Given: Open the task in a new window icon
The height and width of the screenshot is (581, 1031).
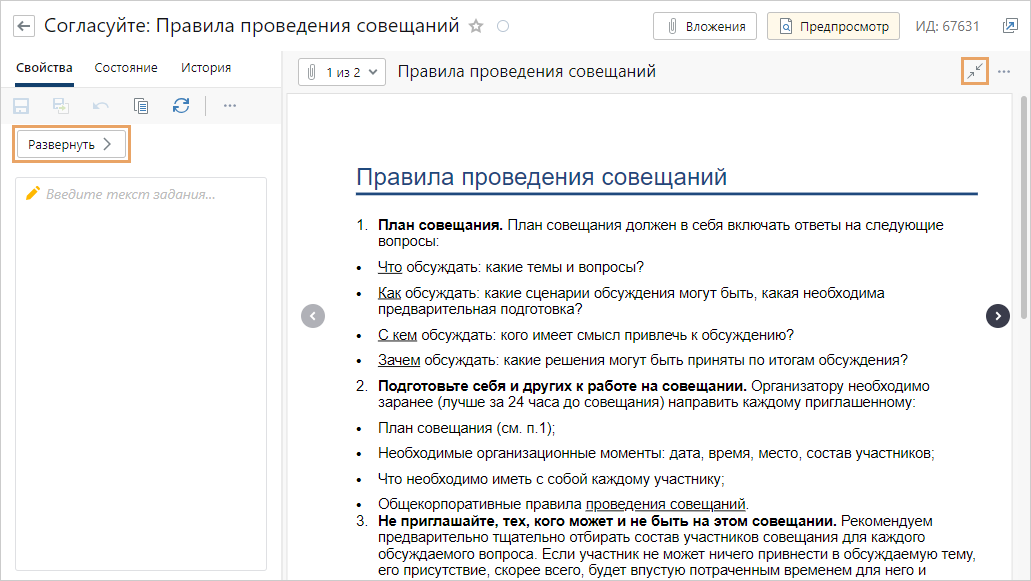Looking at the screenshot, I should click(x=1010, y=27).
